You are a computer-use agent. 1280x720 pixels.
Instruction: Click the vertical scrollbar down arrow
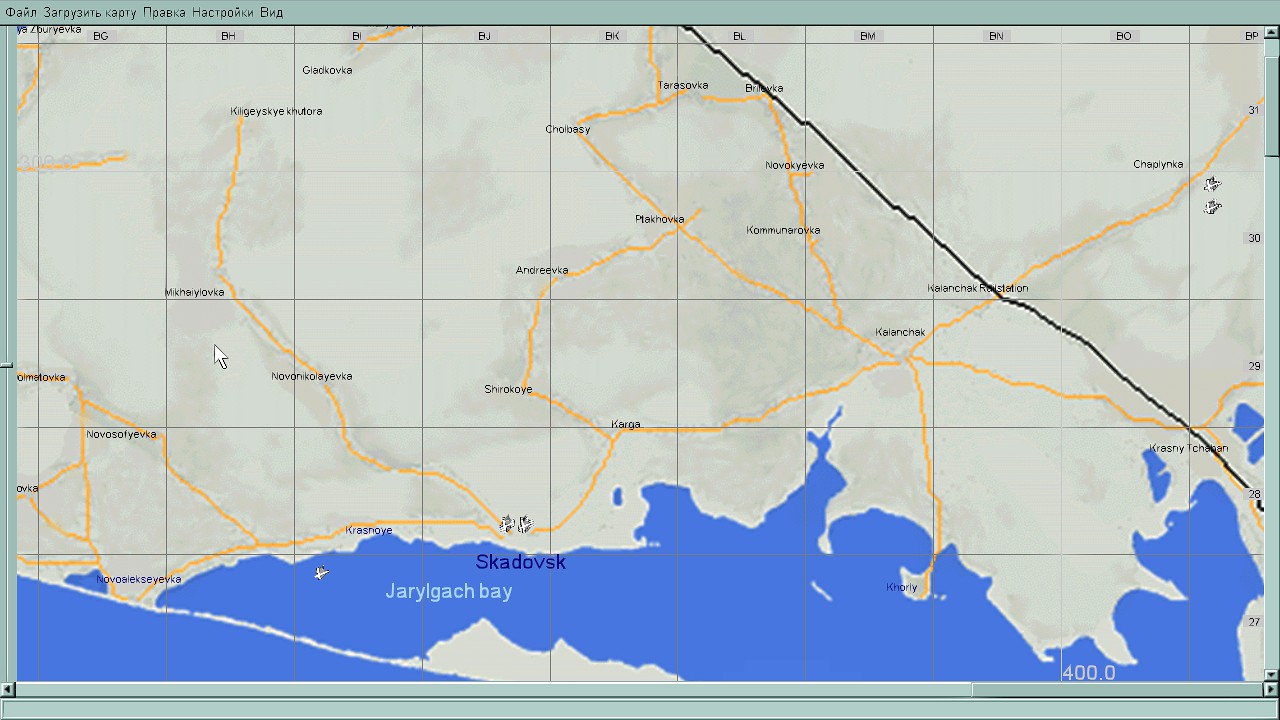(1272, 674)
